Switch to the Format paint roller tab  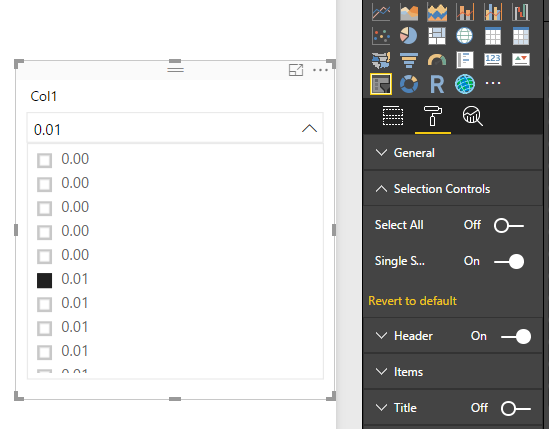433,116
